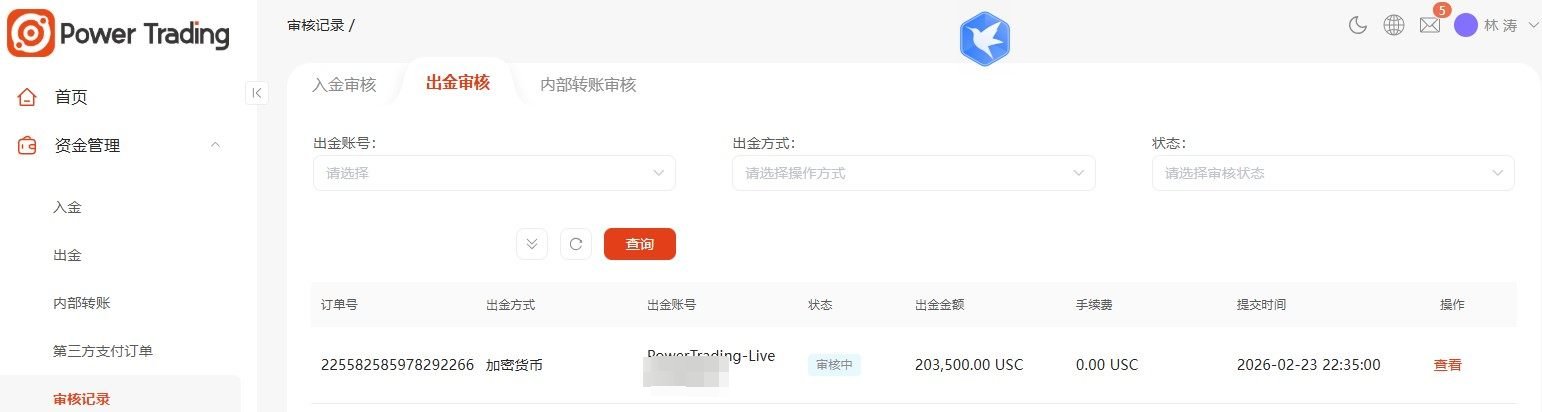Open the 状态 review status dropdown
Viewport: 1542px width, 412px height.
1333,173
